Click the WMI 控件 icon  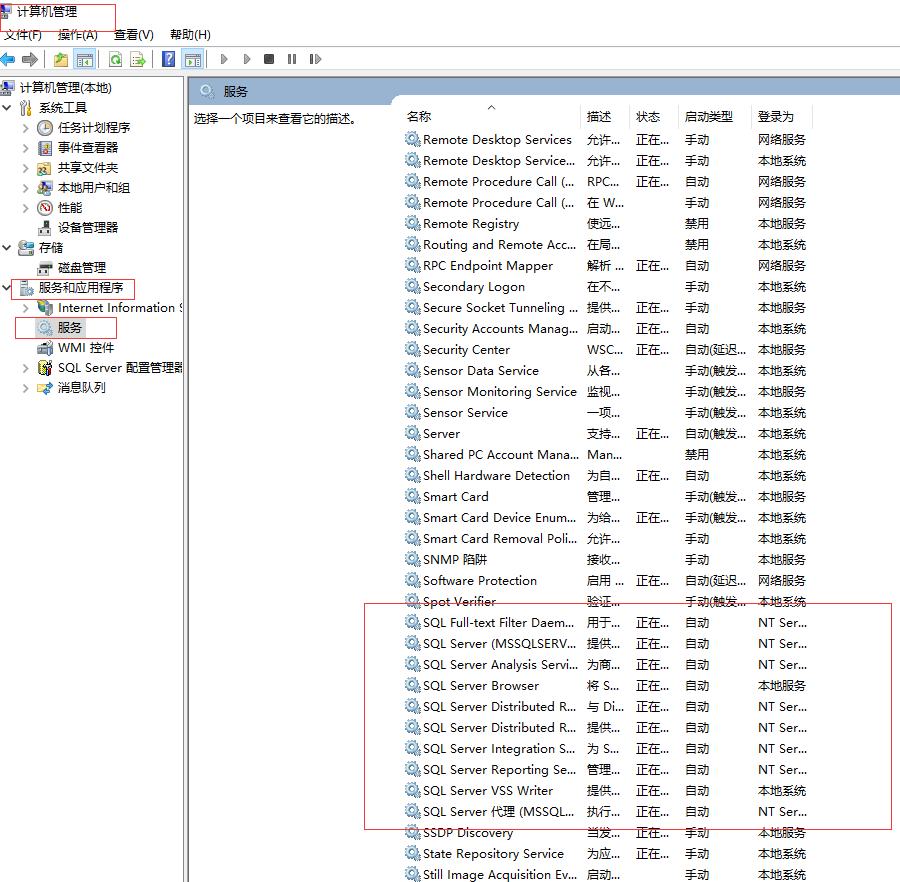click(45, 348)
